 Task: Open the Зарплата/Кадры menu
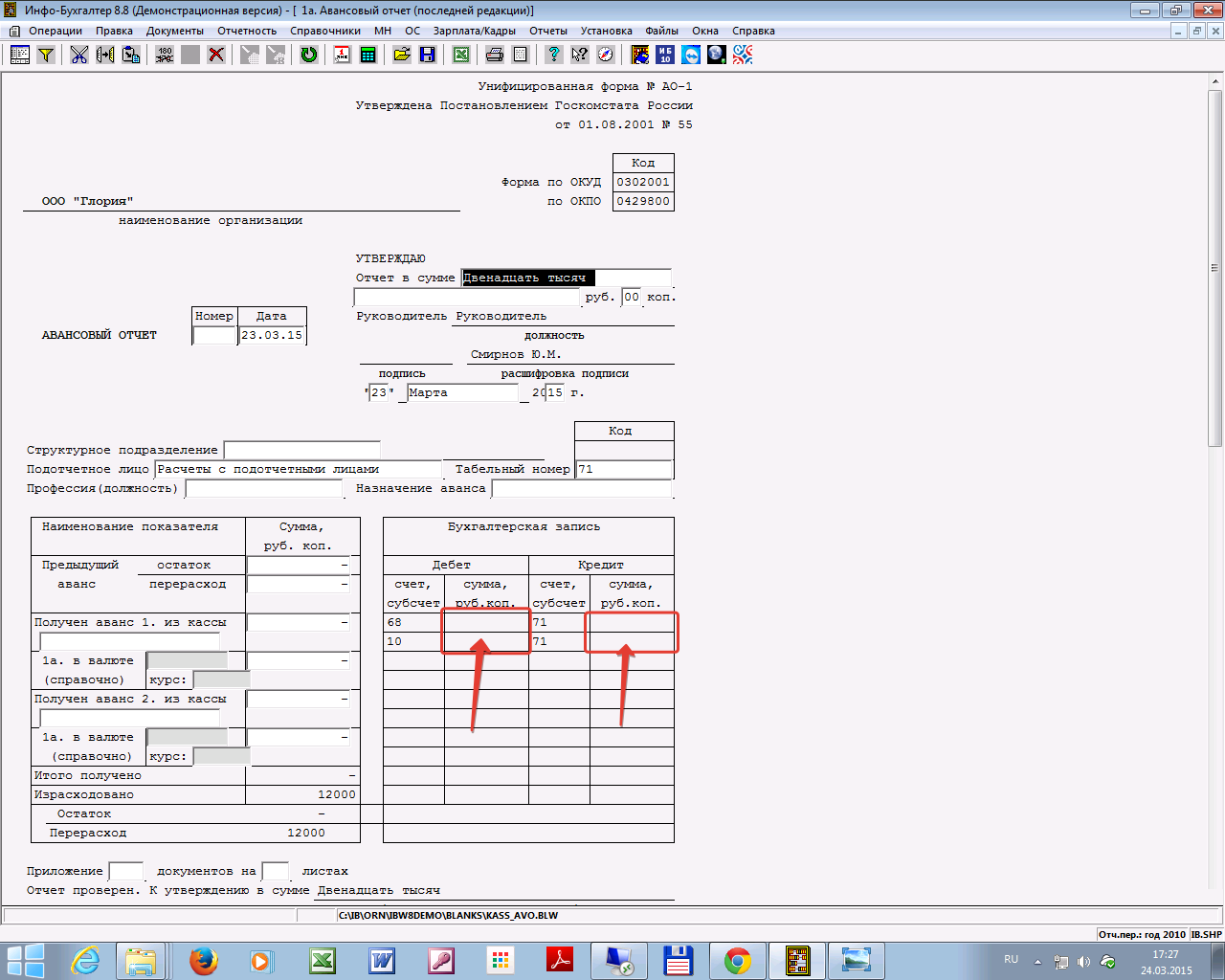click(x=474, y=31)
